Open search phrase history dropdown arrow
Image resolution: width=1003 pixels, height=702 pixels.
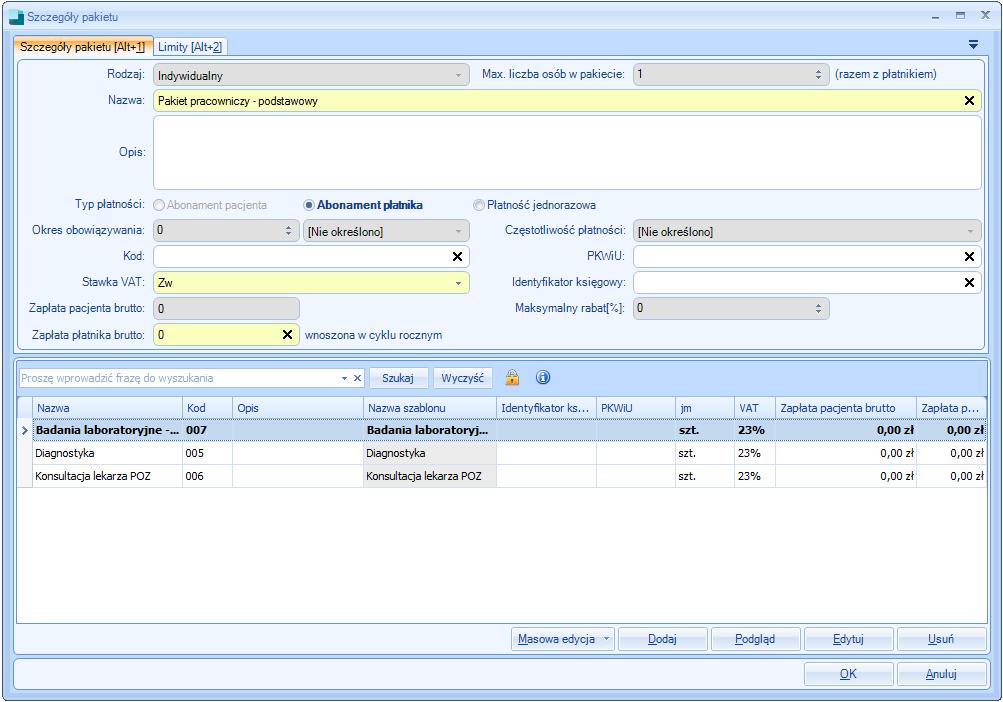[344, 378]
